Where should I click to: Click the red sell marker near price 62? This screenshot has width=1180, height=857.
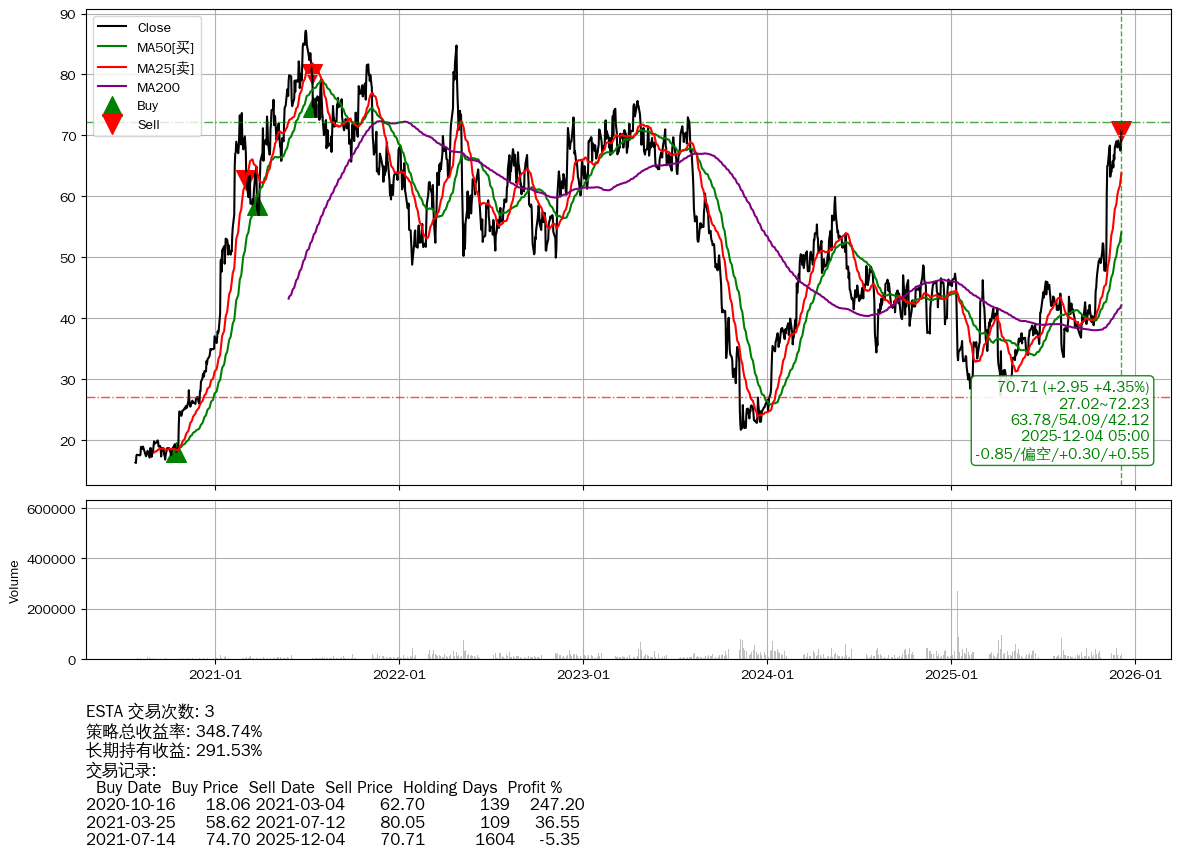[245, 180]
